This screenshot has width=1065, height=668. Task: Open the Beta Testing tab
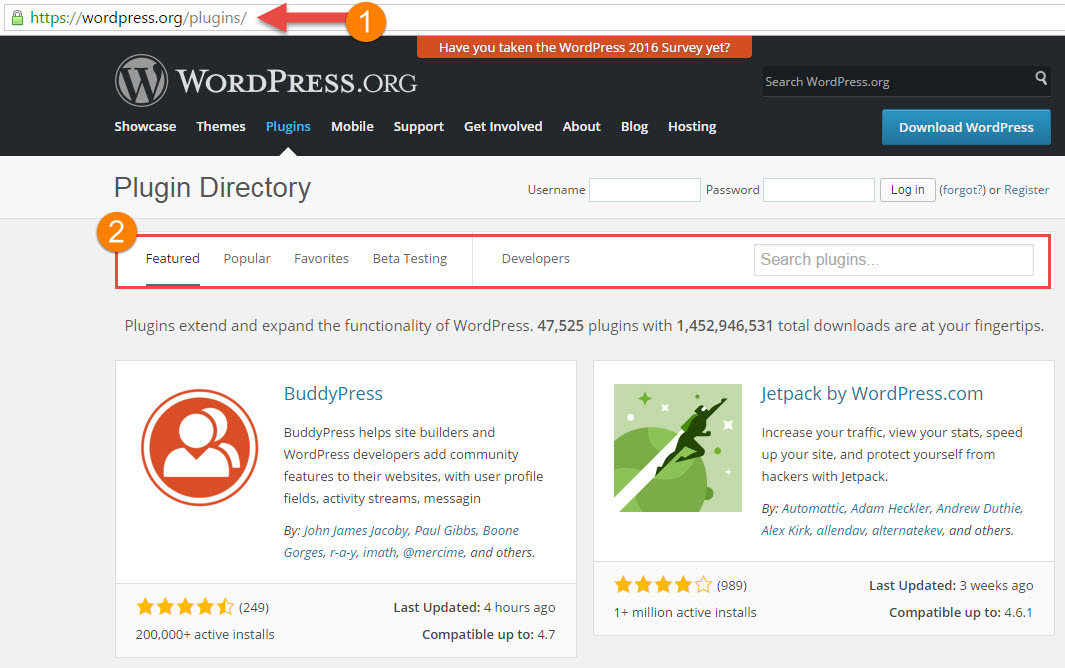[x=409, y=258]
